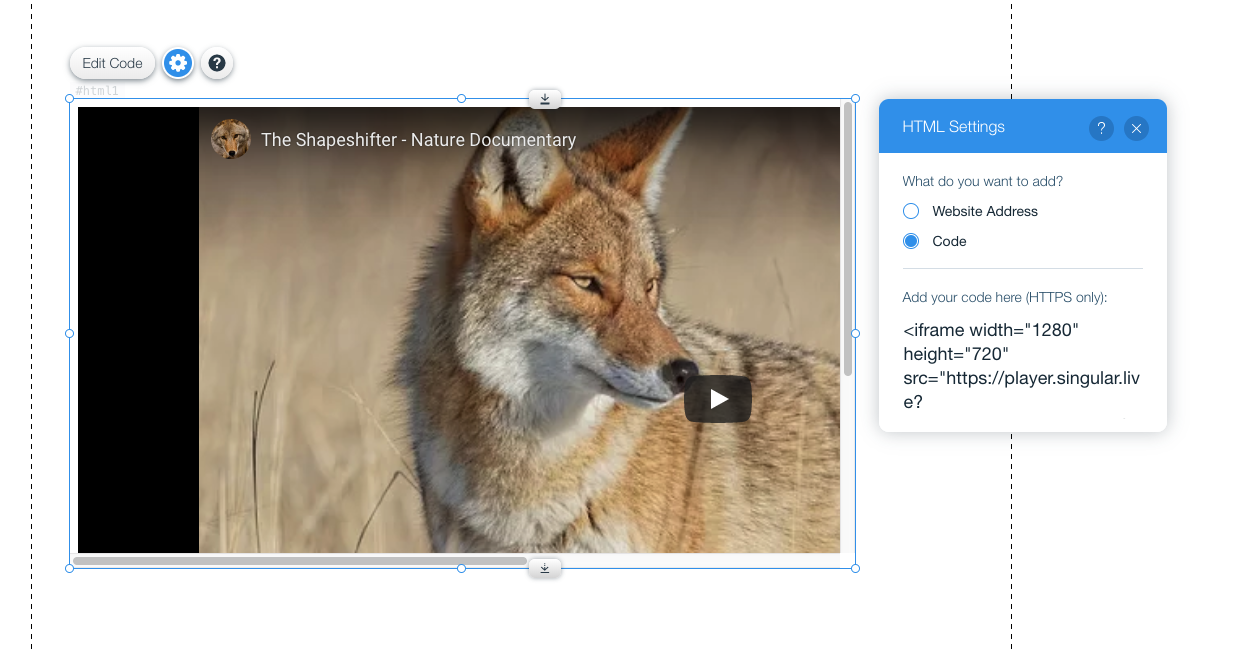Play the Shapeshifter video
Screen dimensions: 1235x653
[718, 399]
